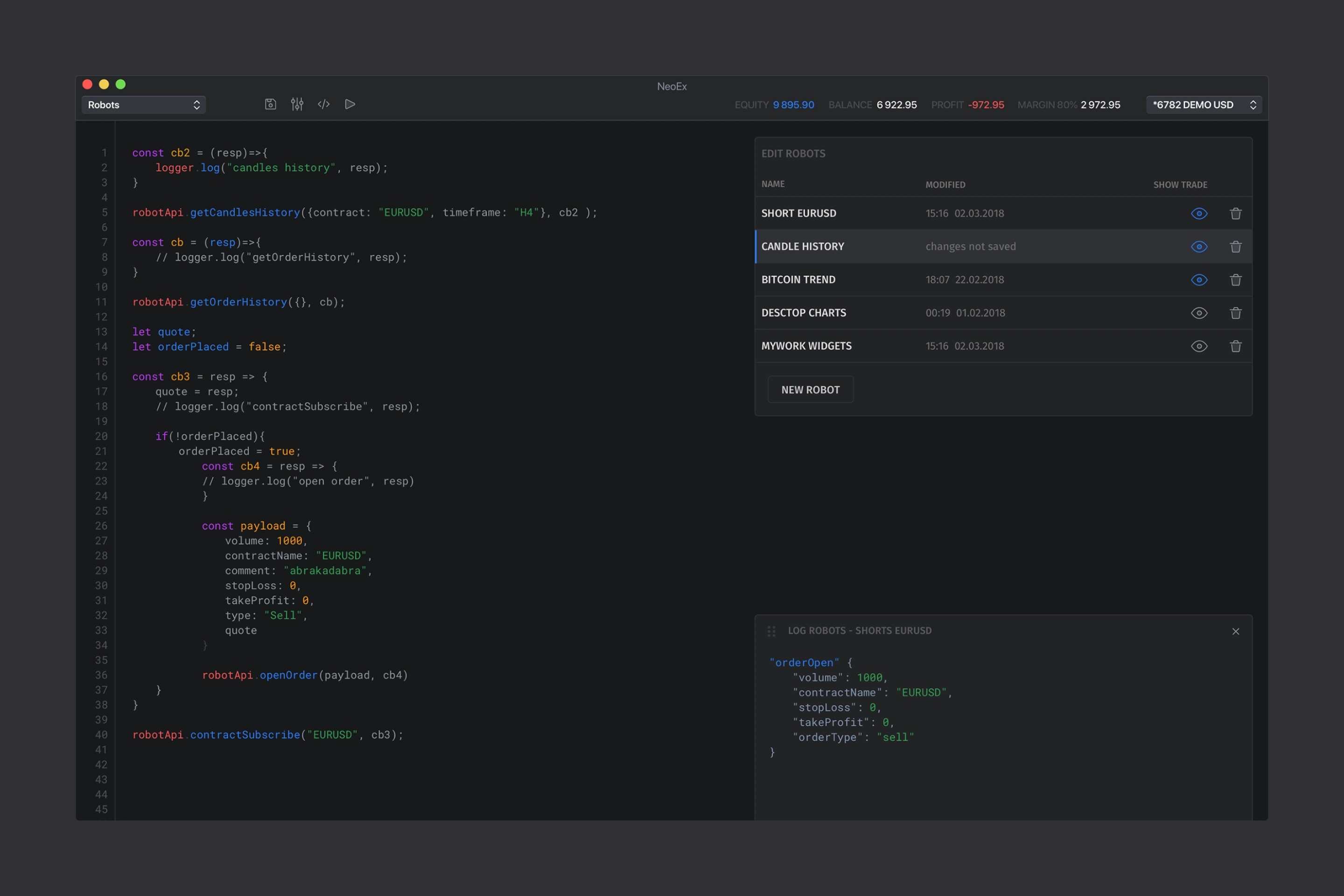Select the MYWORK WIDGETS robot row
The height and width of the screenshot is (896, 1344).
[1003, 346]
